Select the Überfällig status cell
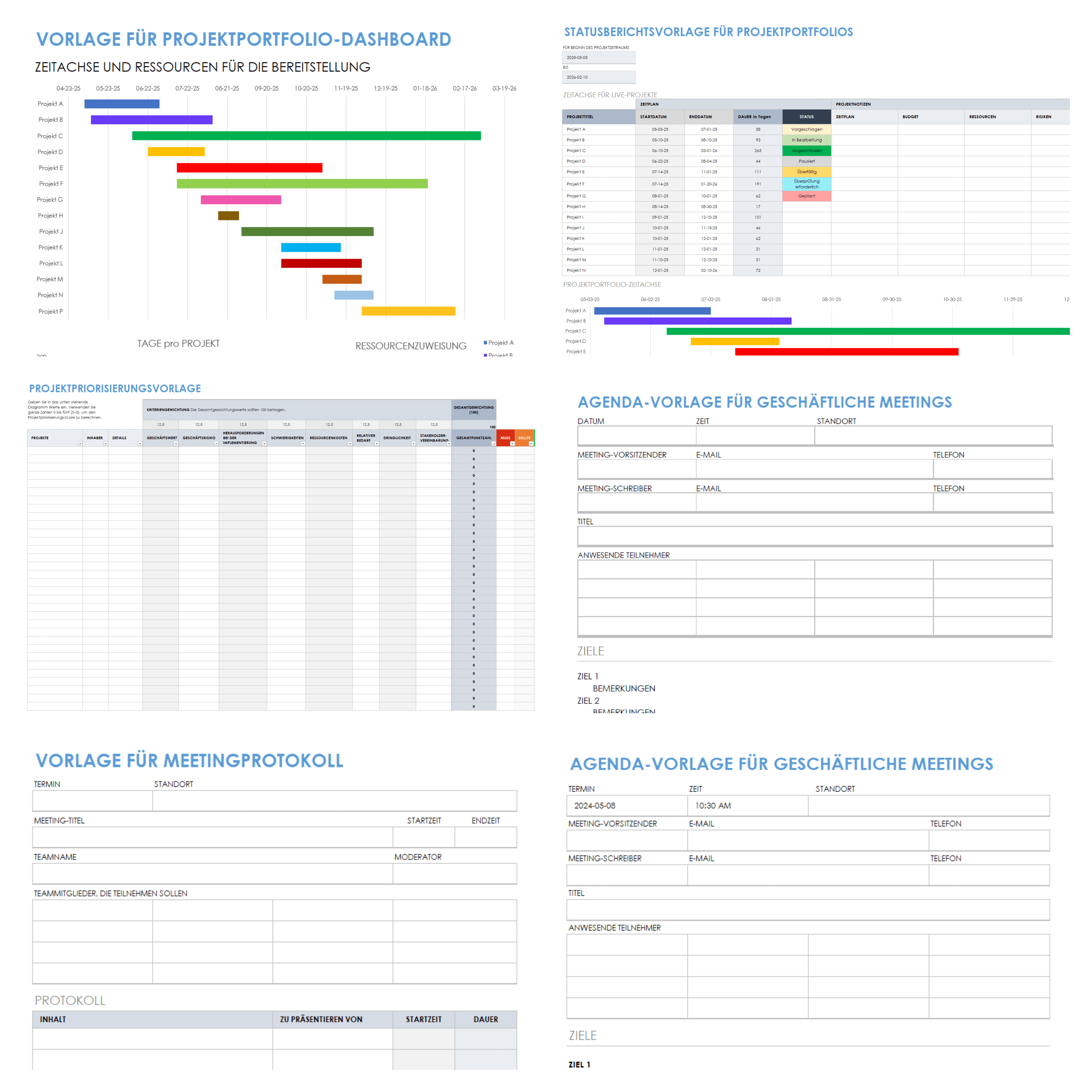The width and height of the screenshot is (1092, 1092). (807, 172)
